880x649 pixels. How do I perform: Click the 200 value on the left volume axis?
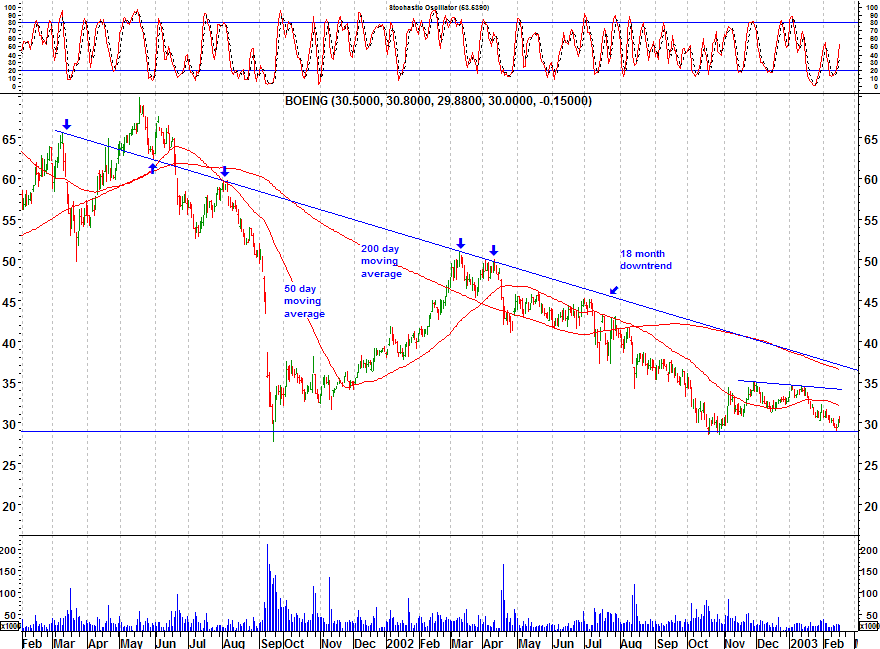point(8,550)
